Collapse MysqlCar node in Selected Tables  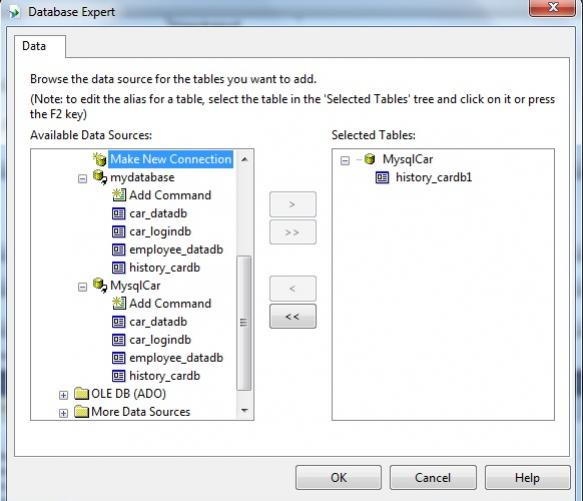(345, 161)
